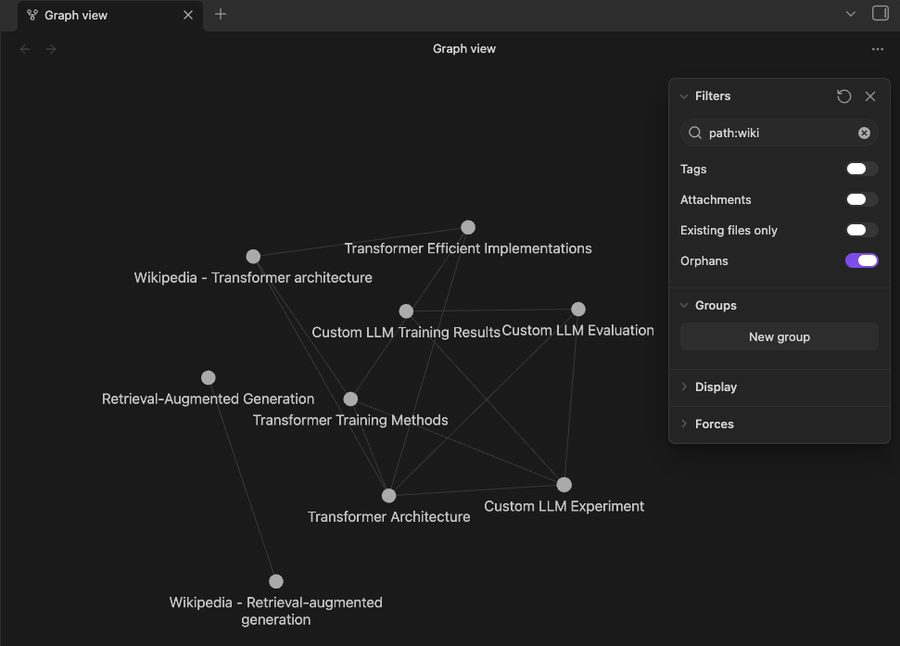
Task: Select the Custom LLM Training Results node
Action: 406,311
